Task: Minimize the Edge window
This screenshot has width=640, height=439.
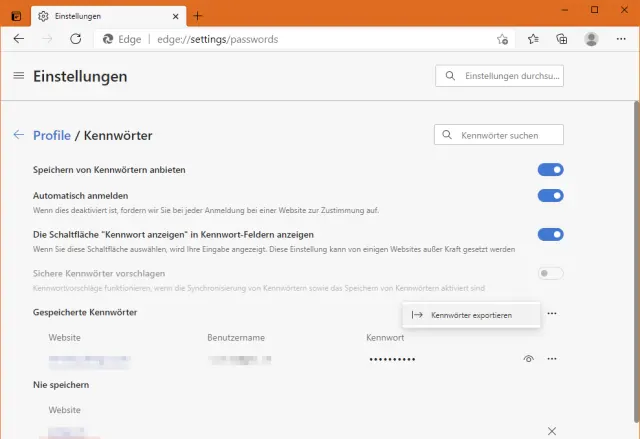Action: pos(565,10)
